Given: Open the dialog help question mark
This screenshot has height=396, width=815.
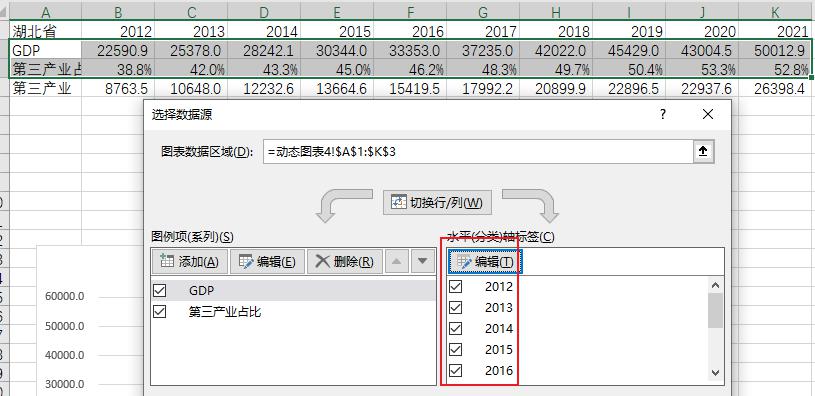Looking at the screenshot, I should point(663,114).
